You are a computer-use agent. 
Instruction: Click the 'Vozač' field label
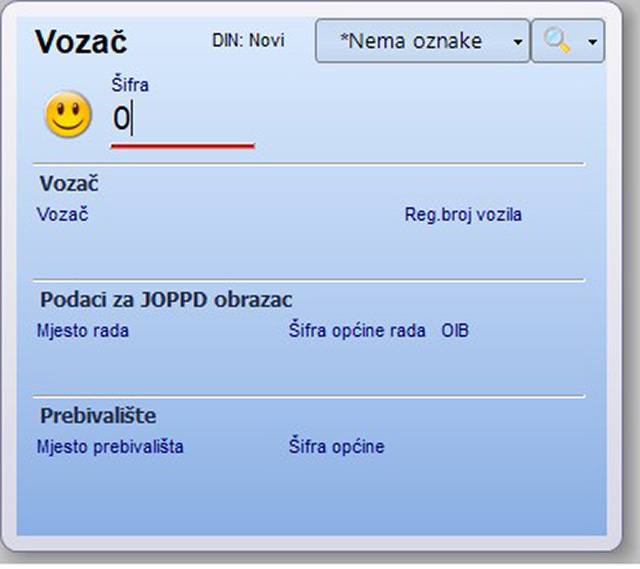click(x=62, y=214)
